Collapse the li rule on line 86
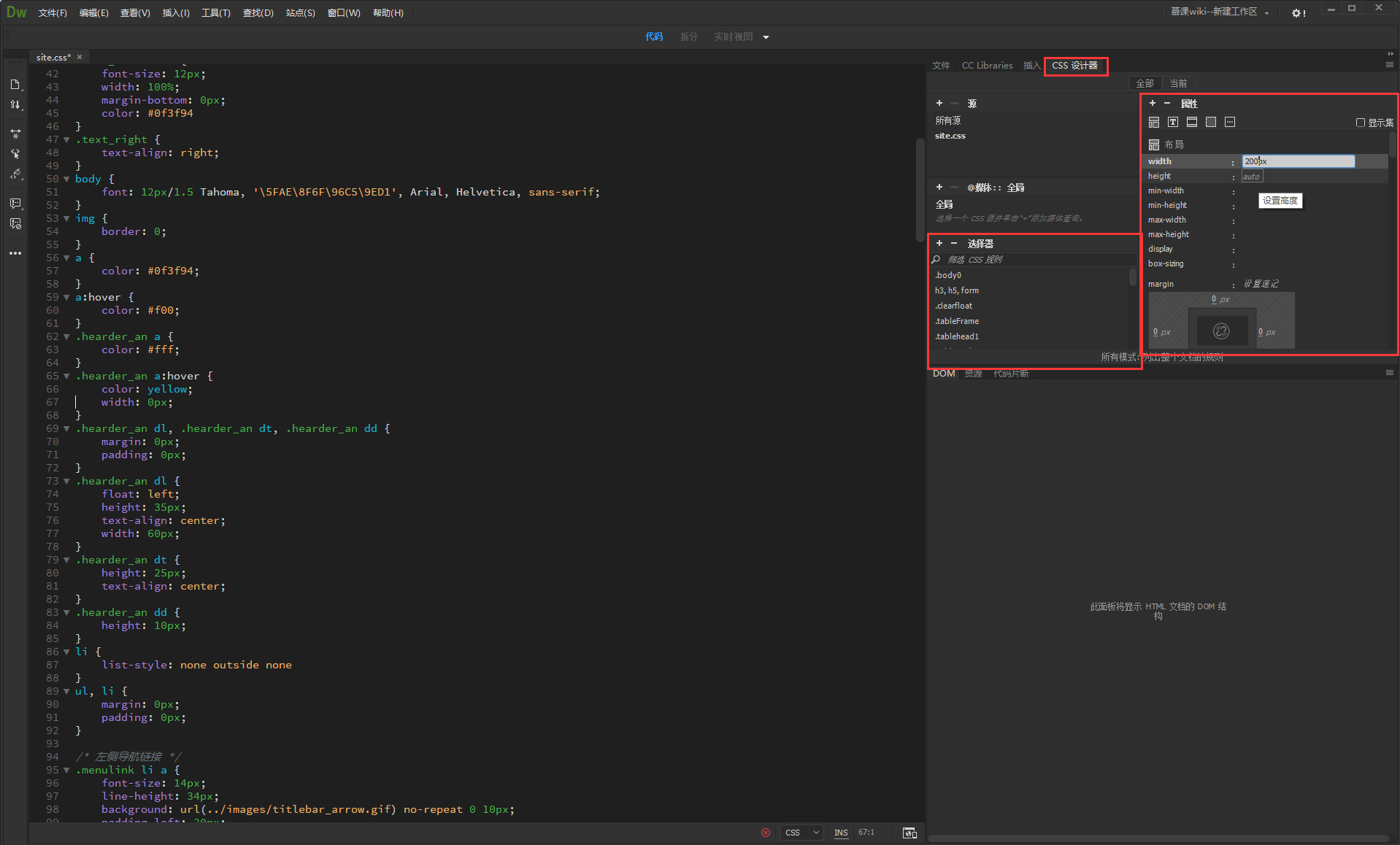Viewport: 1400px width, 845px height. [x=67, y=652]
